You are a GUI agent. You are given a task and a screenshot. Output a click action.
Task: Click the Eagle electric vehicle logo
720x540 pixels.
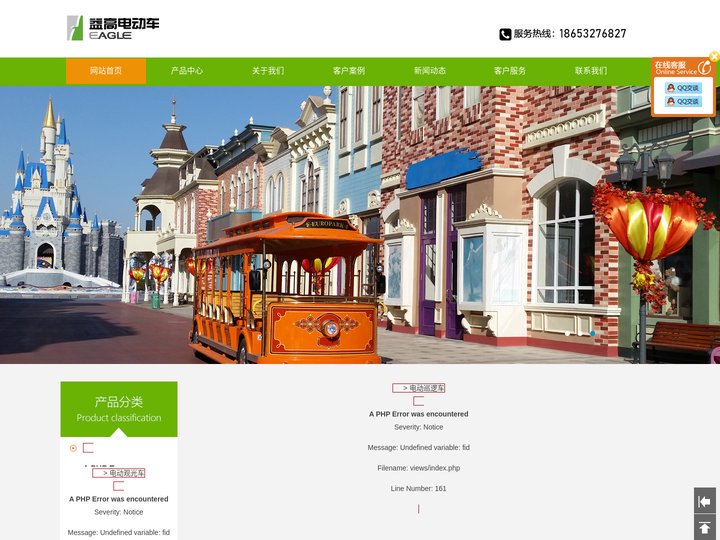[113, 28]
